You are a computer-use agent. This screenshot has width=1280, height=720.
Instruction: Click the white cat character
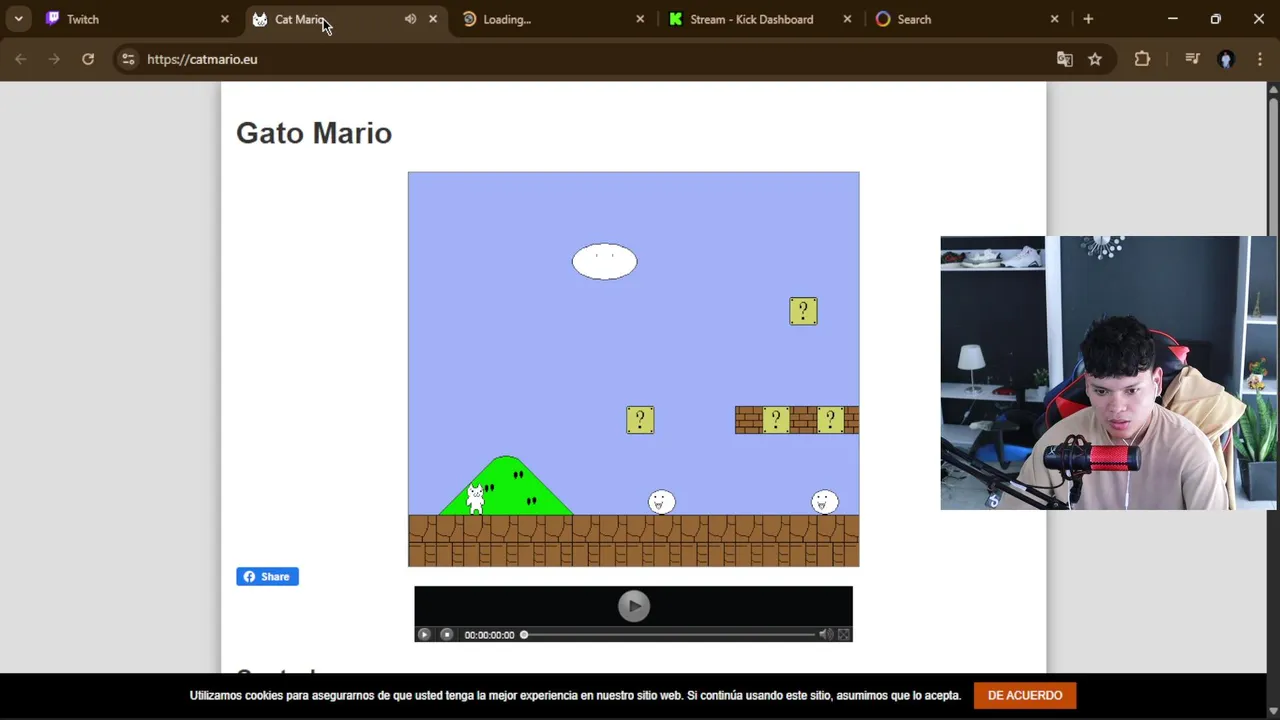tap(476, 498)
